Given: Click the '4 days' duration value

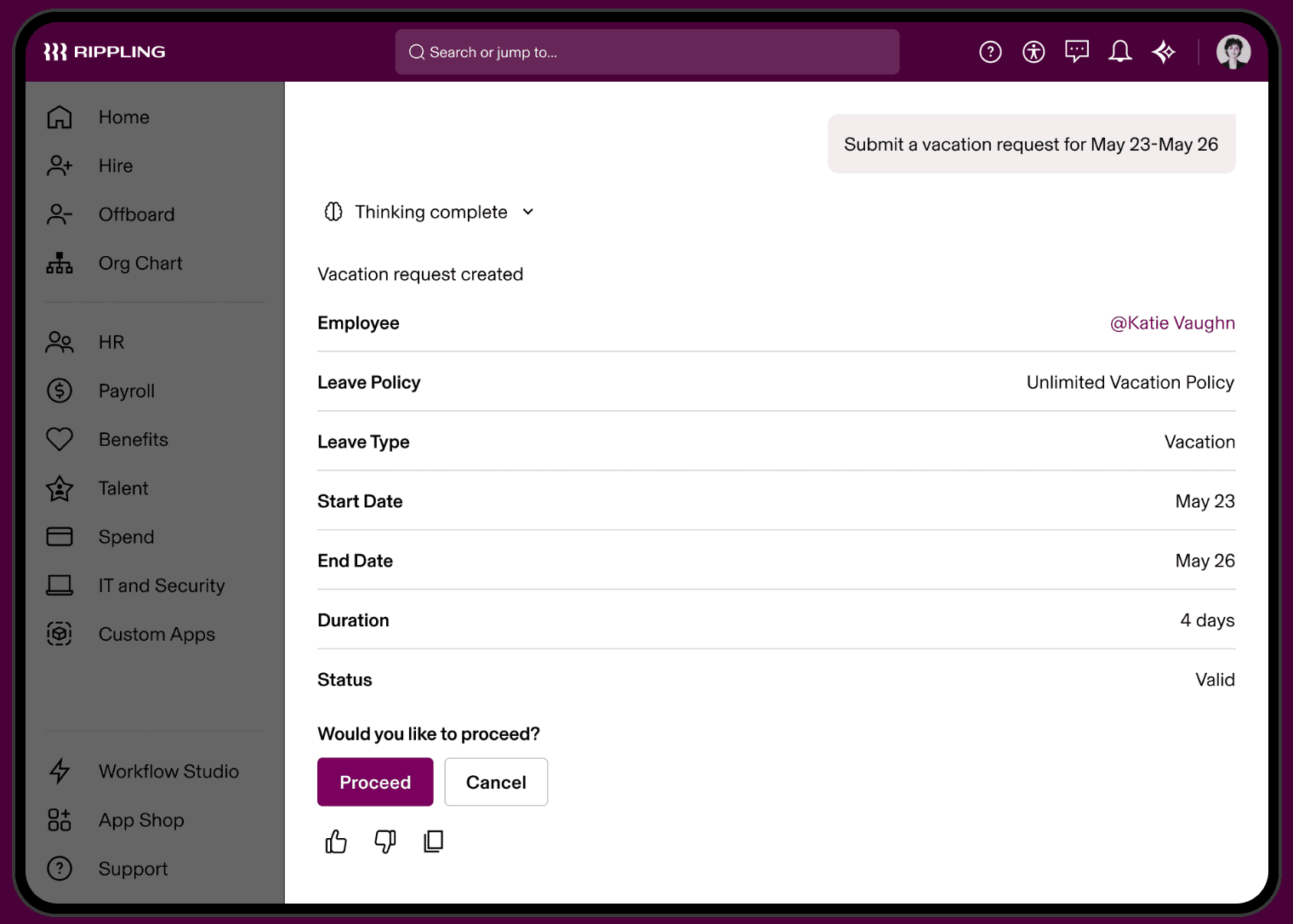Looking at the screenshot, I should (x=1207, y=620).
